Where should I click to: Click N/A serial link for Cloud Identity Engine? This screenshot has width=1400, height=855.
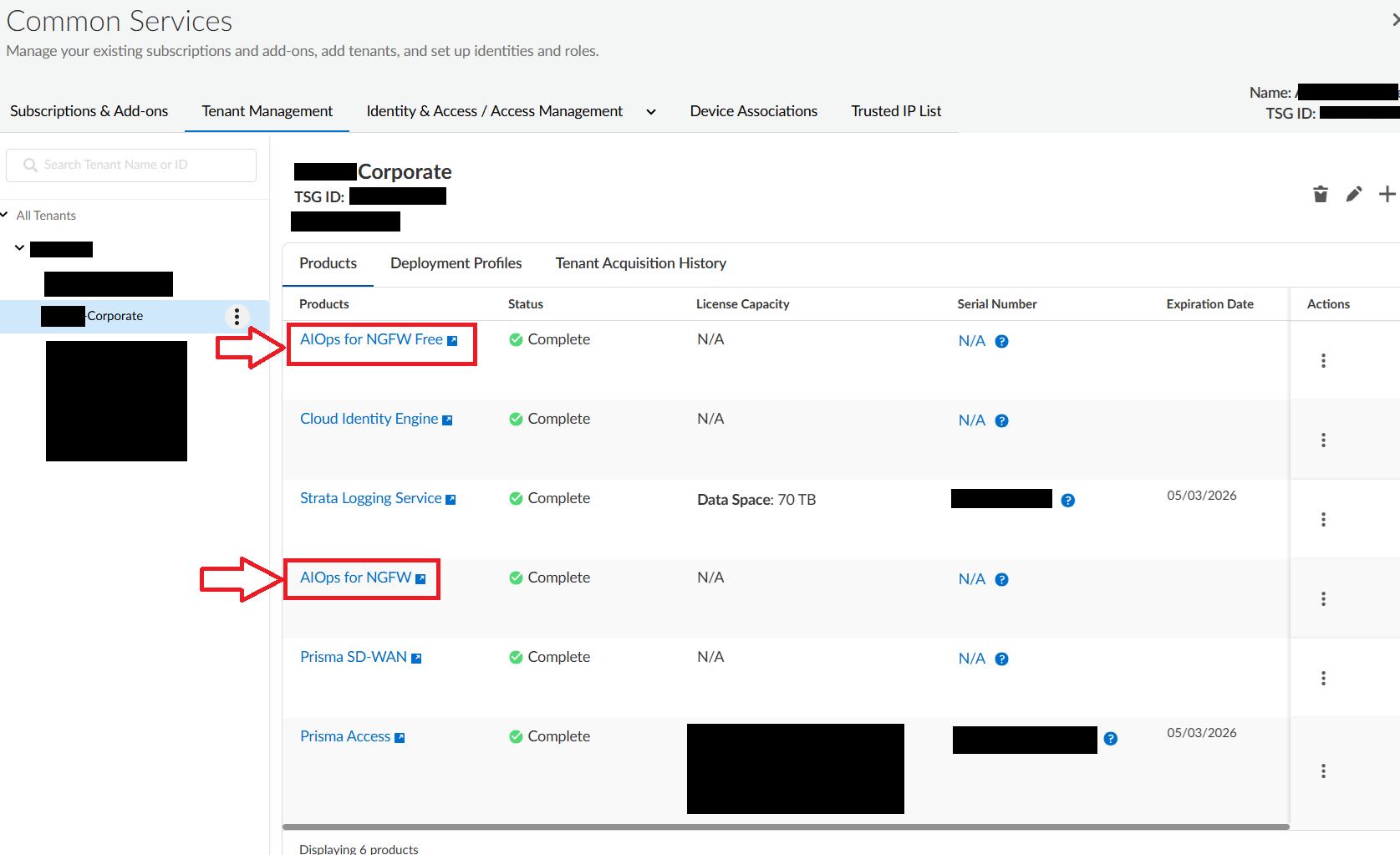point(971,420)
